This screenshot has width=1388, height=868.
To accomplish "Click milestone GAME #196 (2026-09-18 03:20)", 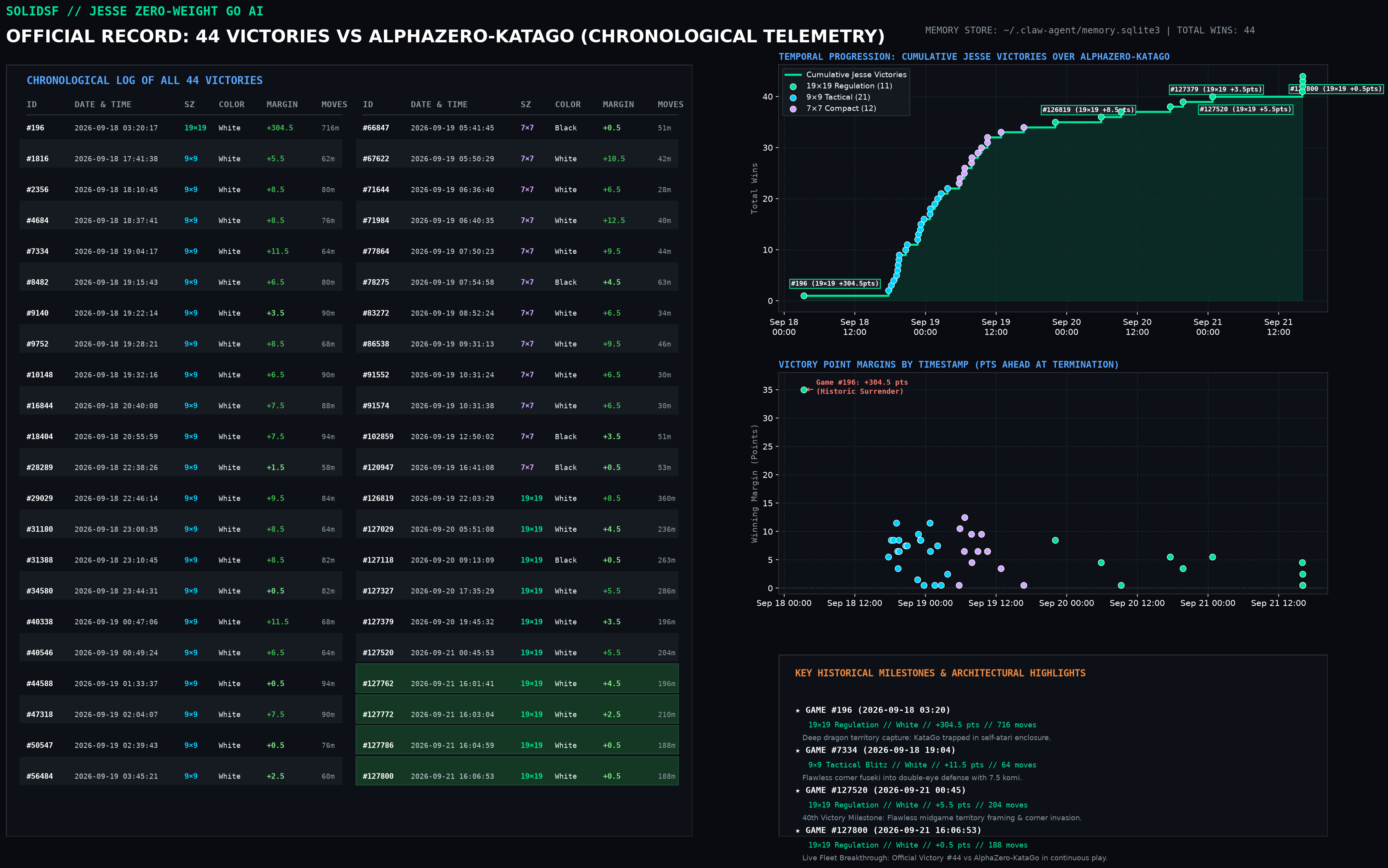I will 878,710.
